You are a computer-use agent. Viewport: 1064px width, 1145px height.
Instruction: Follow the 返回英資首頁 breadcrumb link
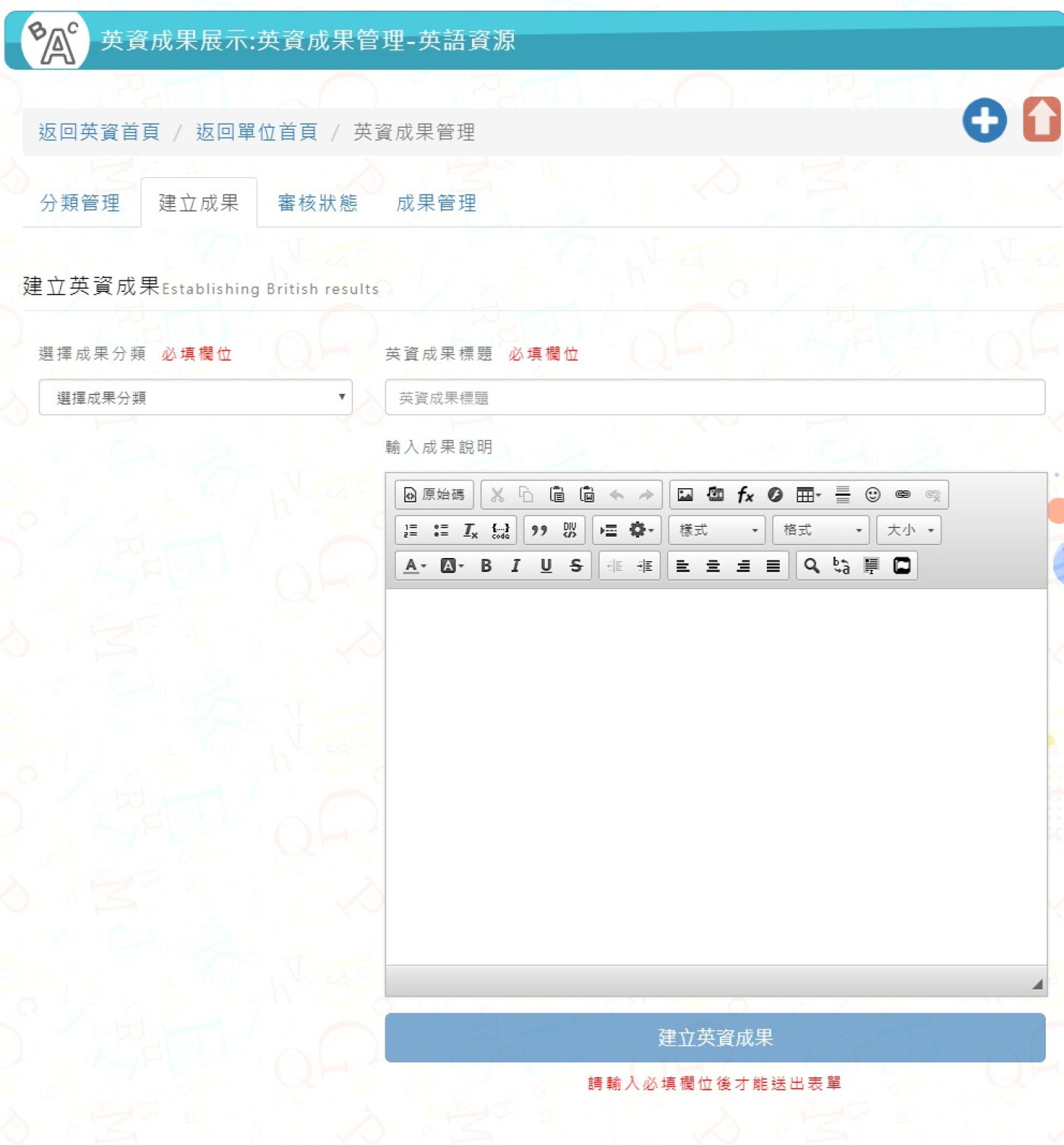[100, 132]
